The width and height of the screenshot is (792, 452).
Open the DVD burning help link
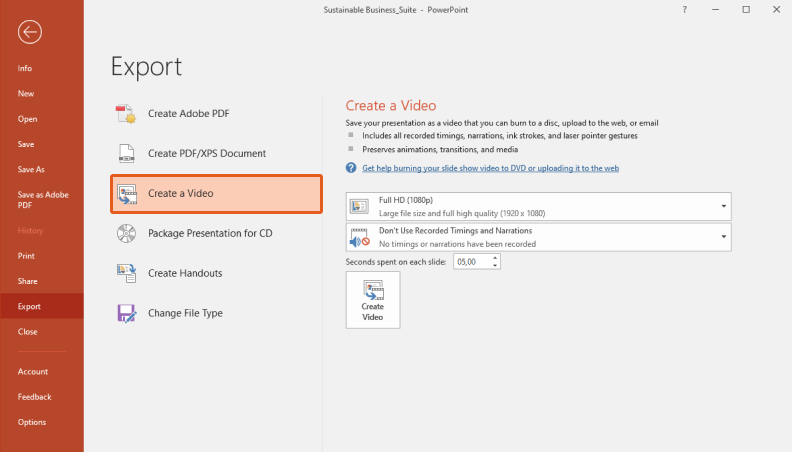coord(490,168)
